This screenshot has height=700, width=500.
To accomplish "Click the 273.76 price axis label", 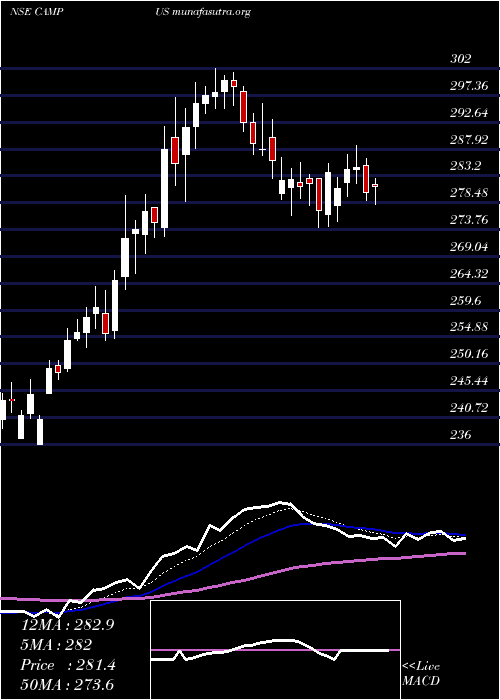I will (x=469, y=220).
